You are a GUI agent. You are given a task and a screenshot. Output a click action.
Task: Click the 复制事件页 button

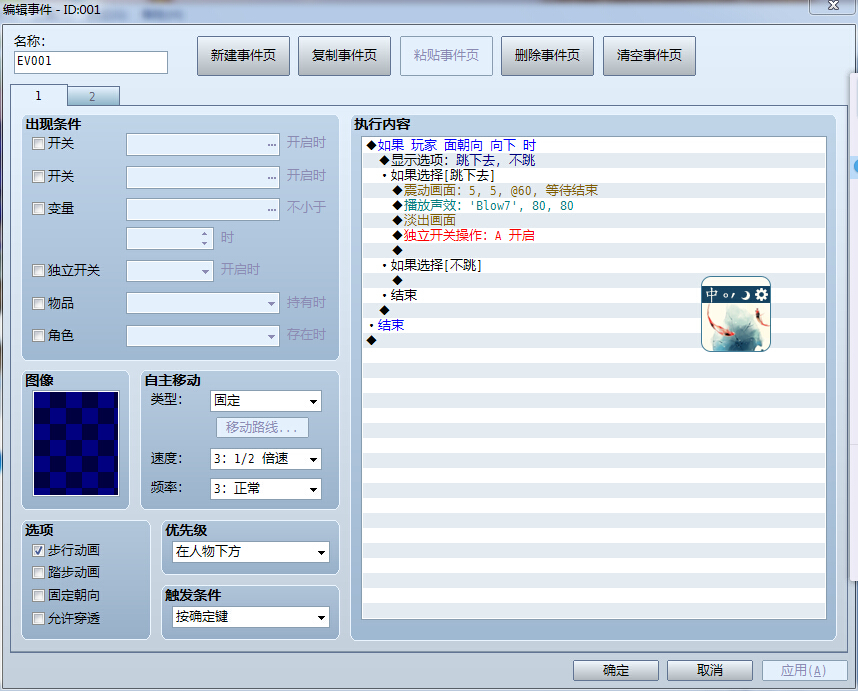point(345,56)
